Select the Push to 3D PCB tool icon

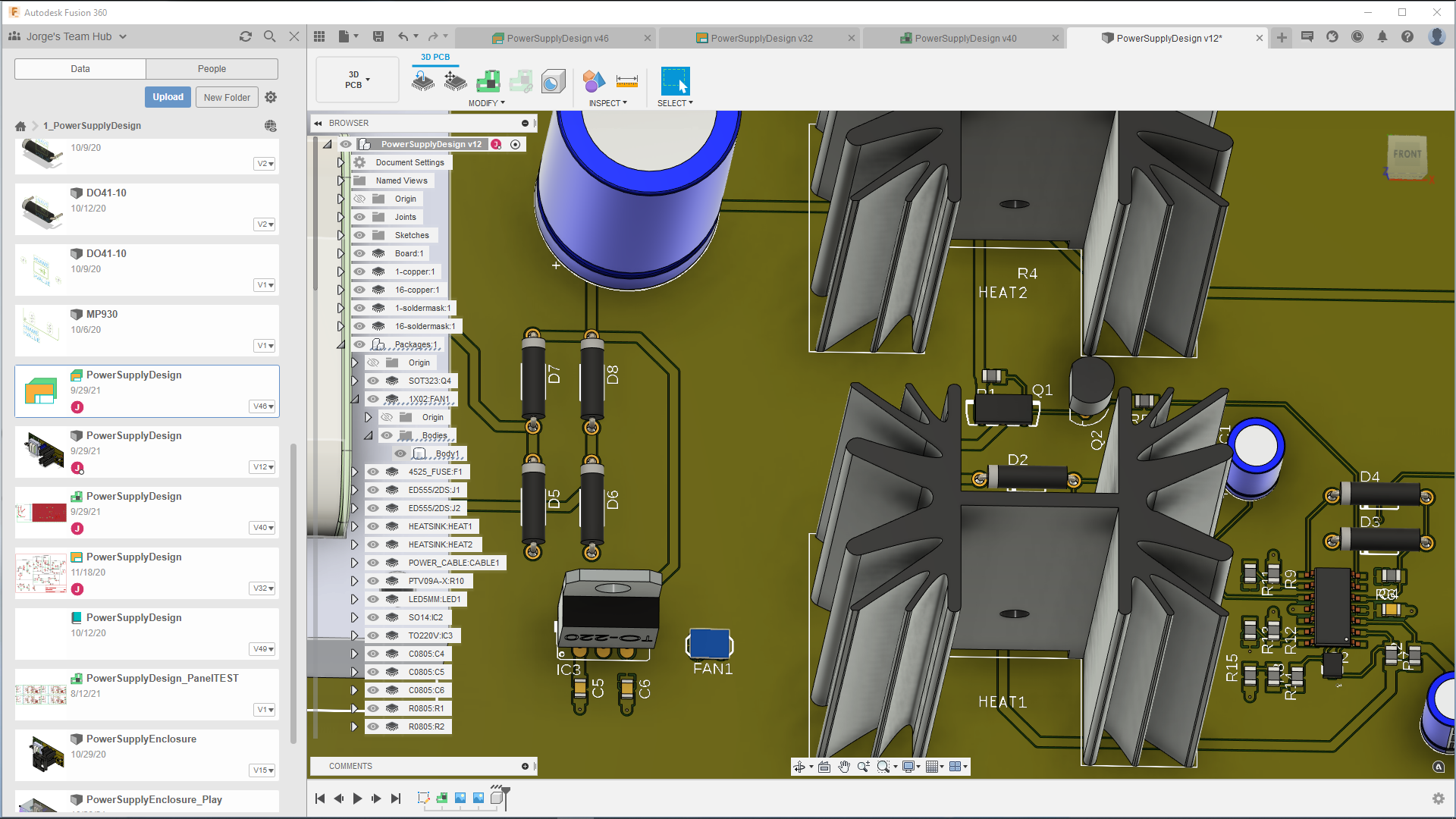(423, 80)
